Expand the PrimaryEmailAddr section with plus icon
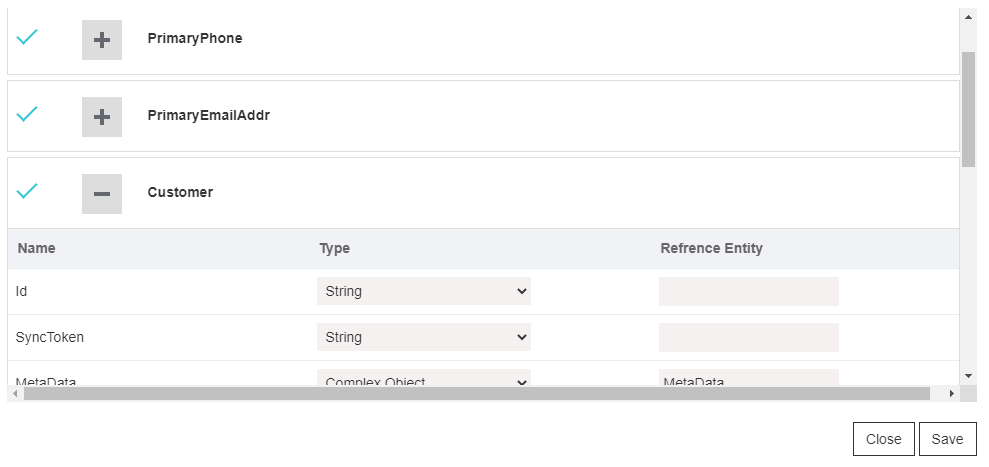The image size is (989, 467). click(x=102, y=117)
